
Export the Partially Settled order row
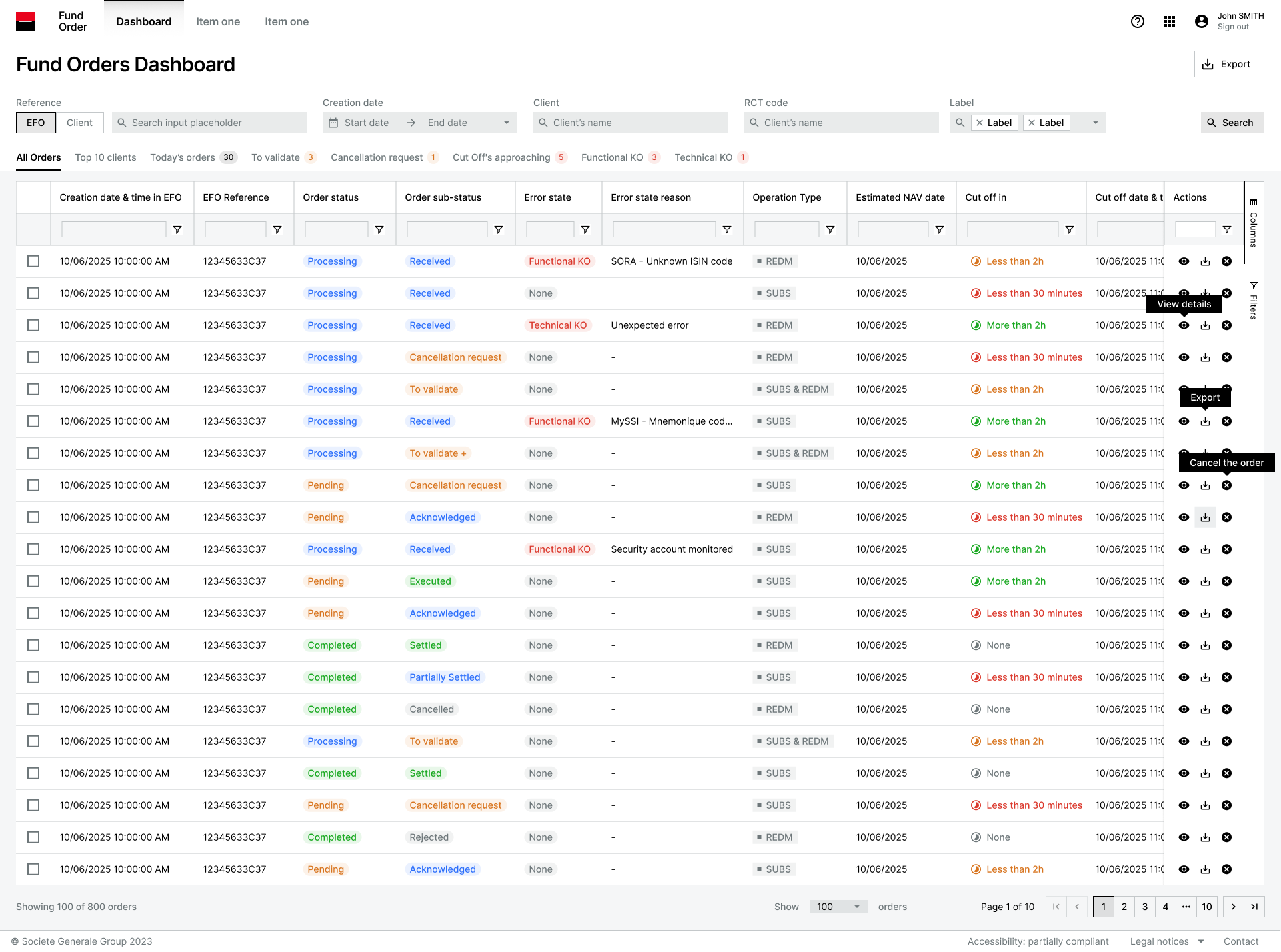tap(1206, 677)
